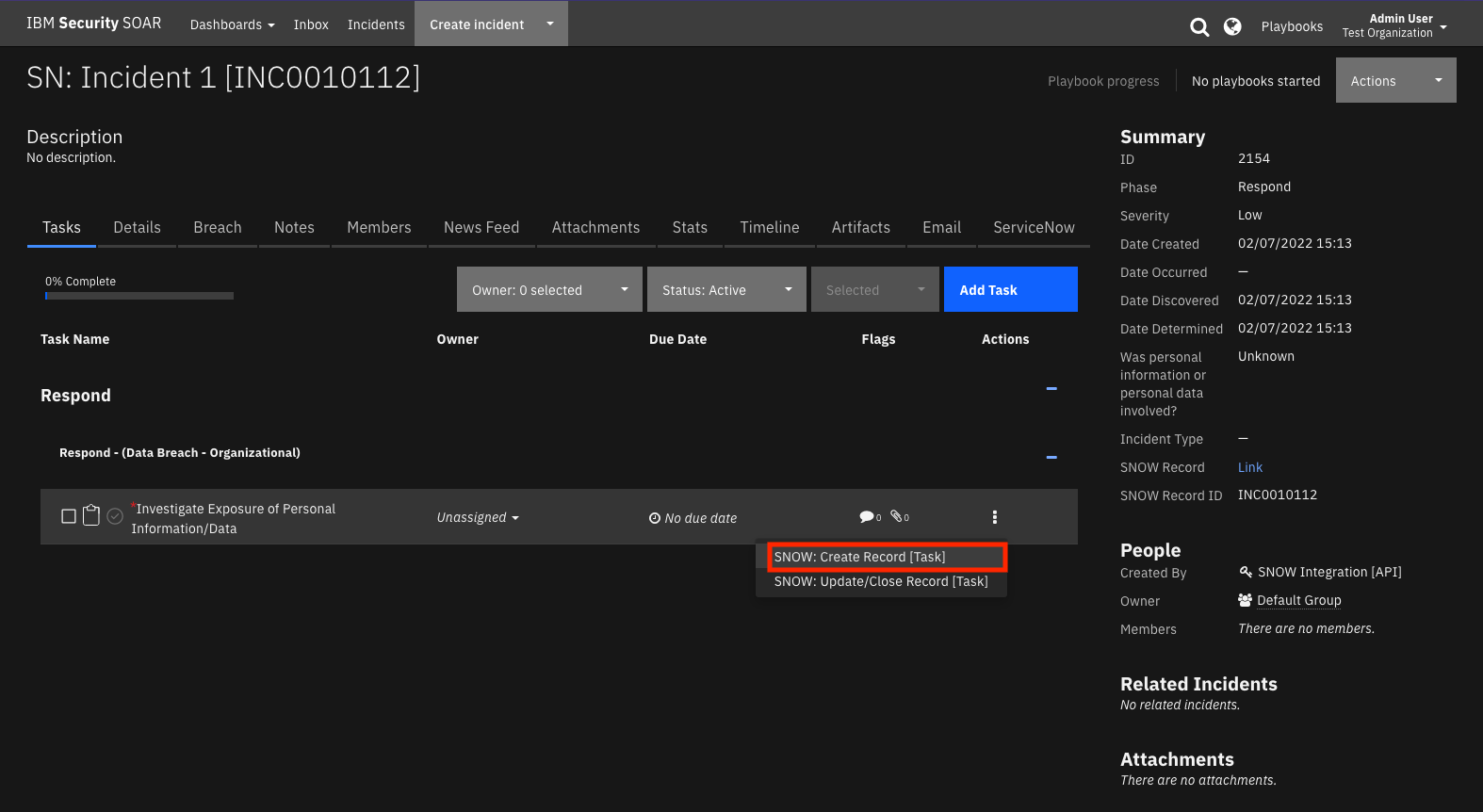The height and width of the screenshot is (812, 1483).
Task: Click the globe icon in header
Action: coord(1232,26)
